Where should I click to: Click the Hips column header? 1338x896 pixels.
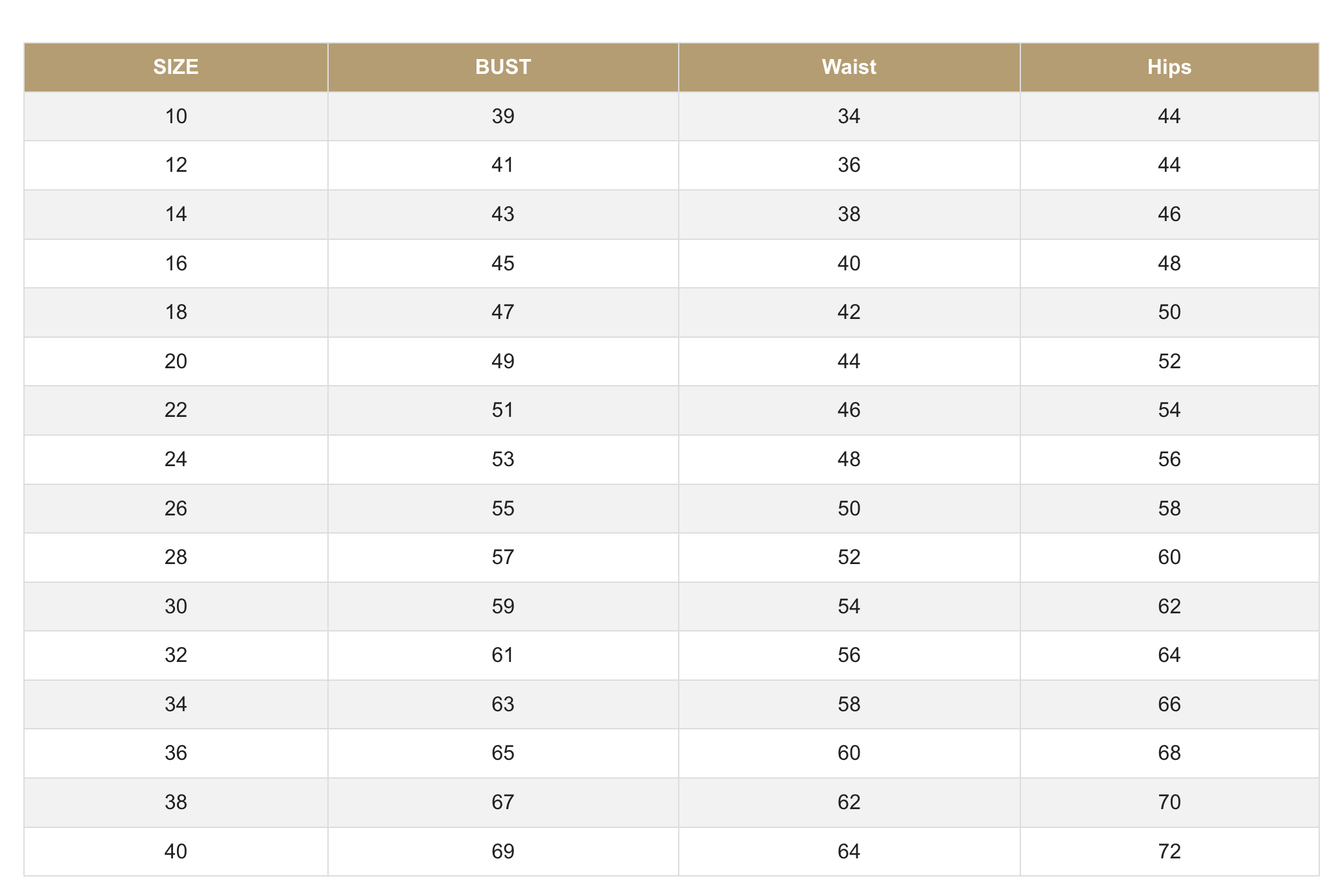tap(1169, 67)
